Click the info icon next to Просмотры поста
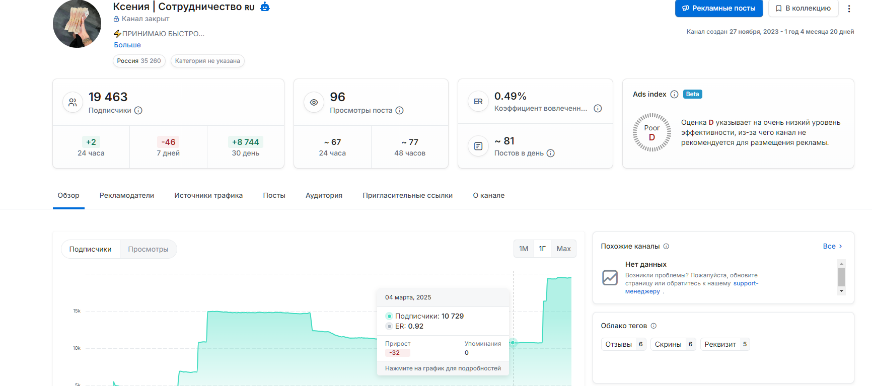The image size is (872, 386). (x=399, y=110)
